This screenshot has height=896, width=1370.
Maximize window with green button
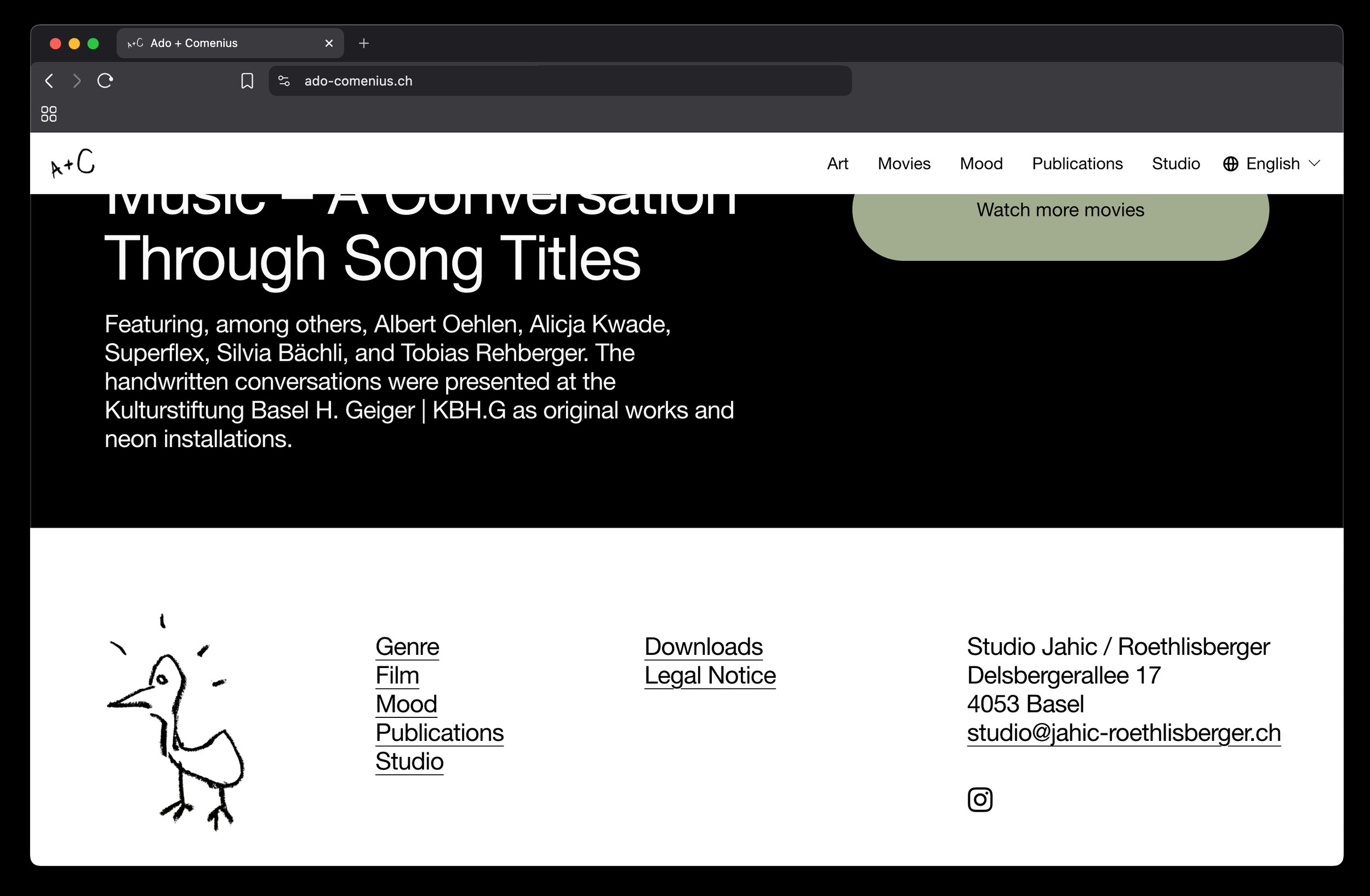93,44
